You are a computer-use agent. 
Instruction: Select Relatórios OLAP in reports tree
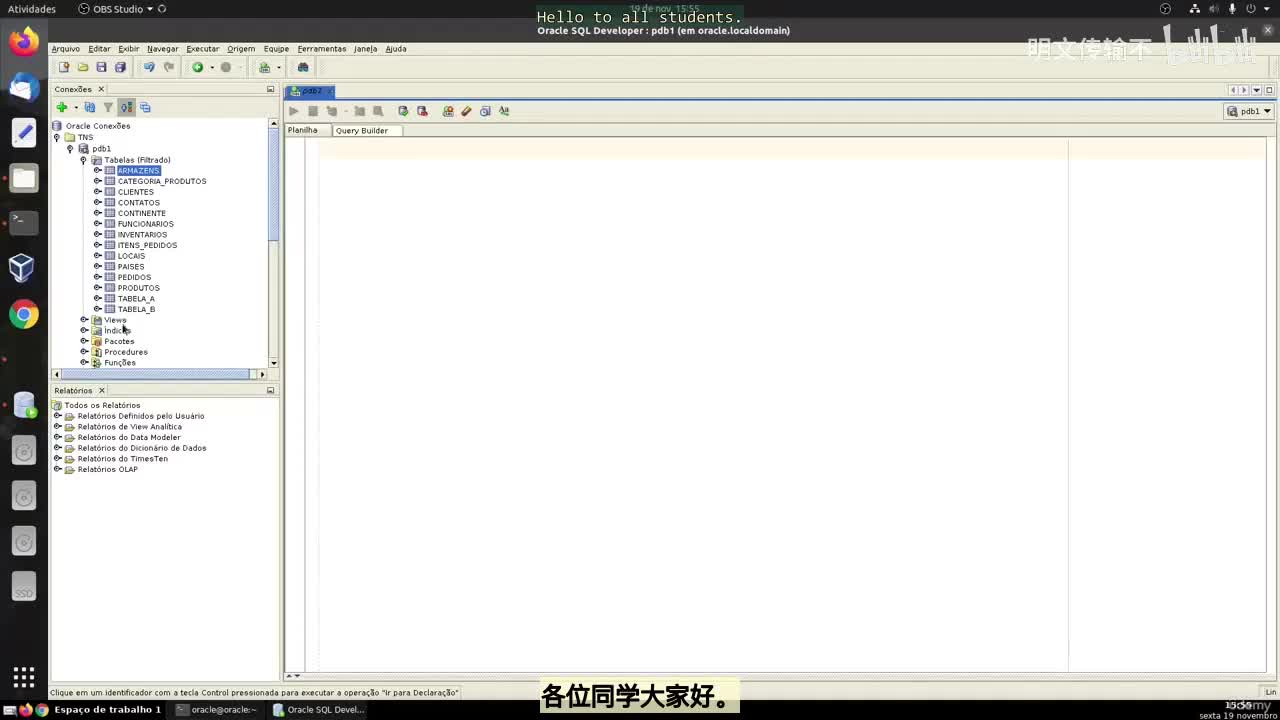(108, 470)
